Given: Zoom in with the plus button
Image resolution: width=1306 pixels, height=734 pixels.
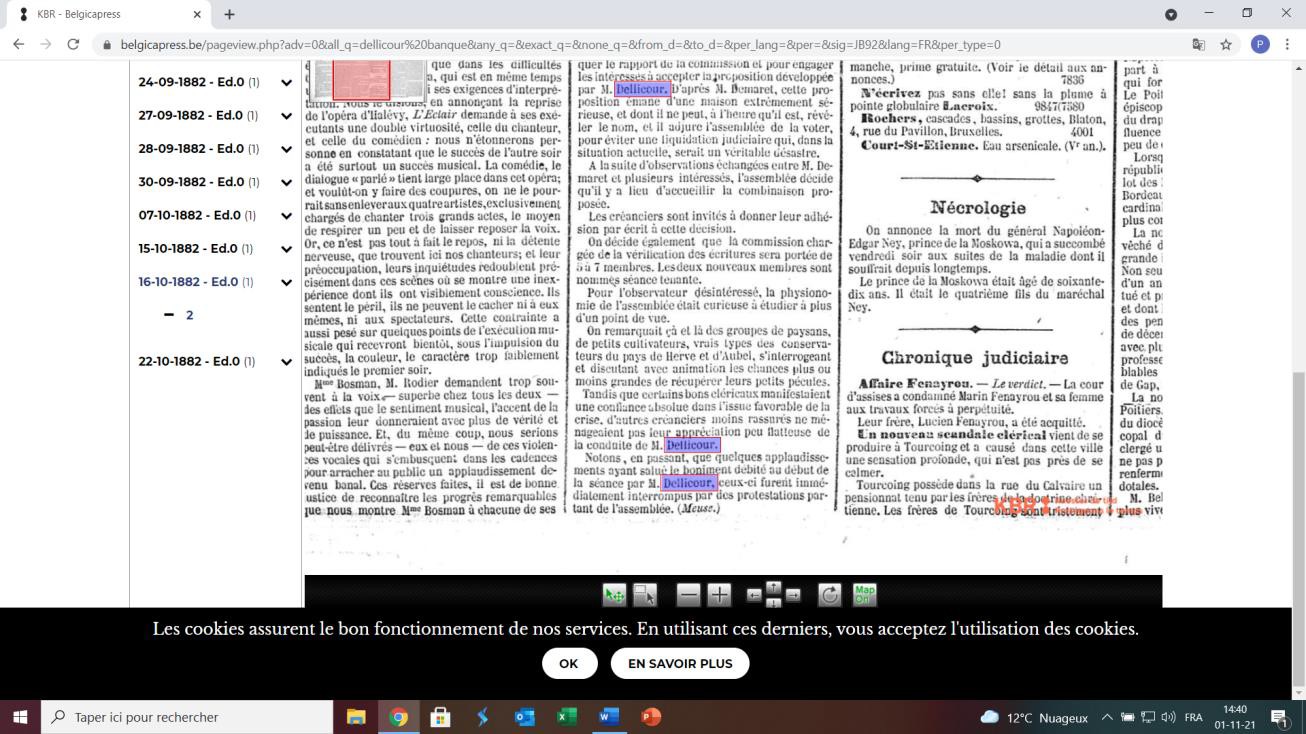Looking at the screenshot, I should (x=719, y=595).
